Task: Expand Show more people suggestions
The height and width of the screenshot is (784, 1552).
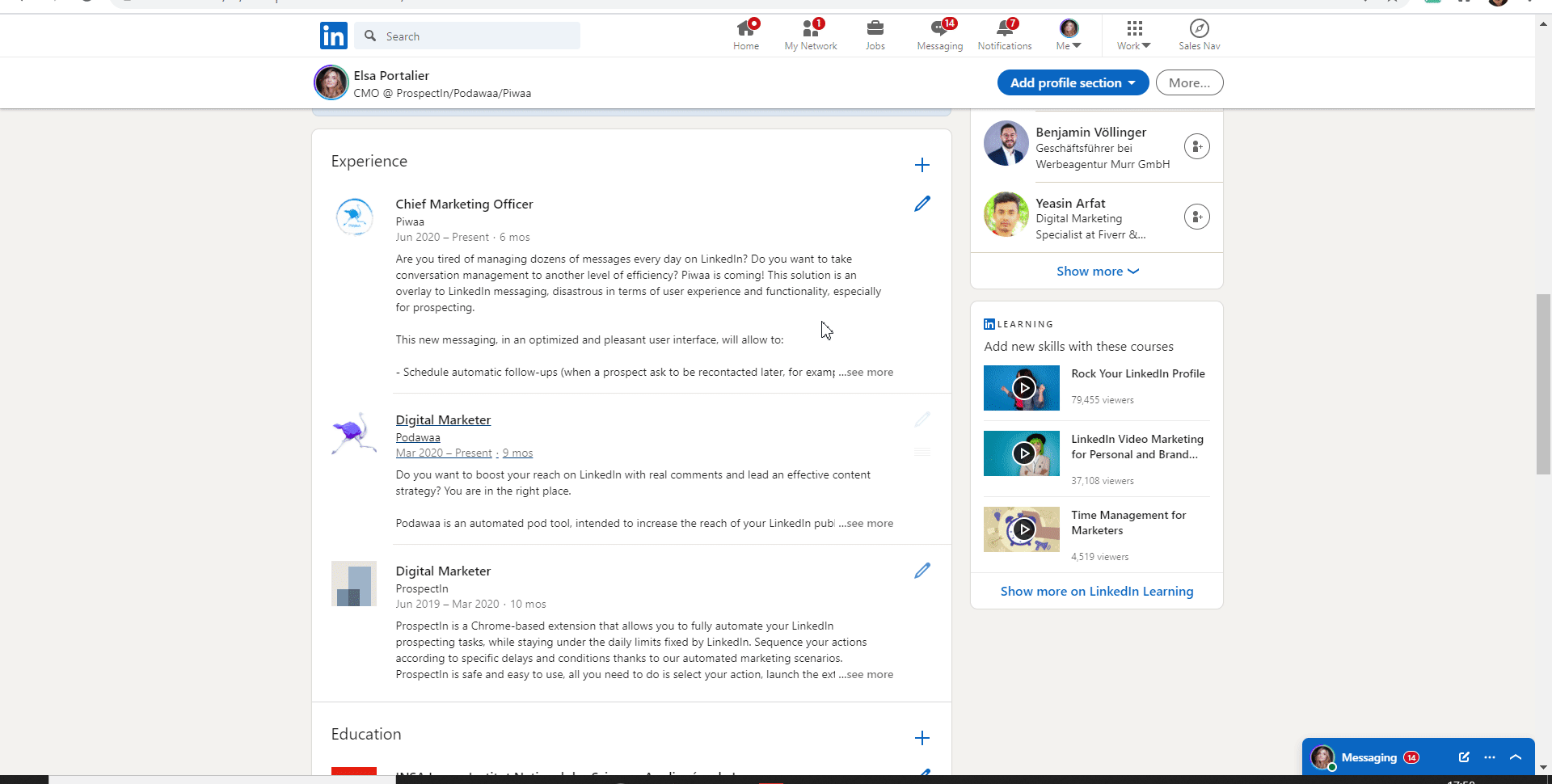Action: point(1097,272)
